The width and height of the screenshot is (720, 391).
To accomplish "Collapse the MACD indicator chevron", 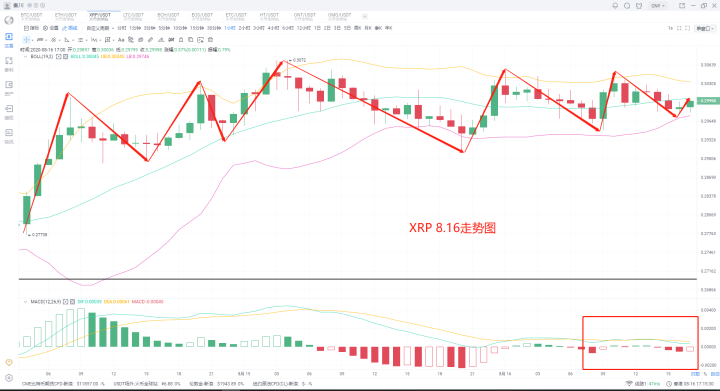I will coord(25,302).
